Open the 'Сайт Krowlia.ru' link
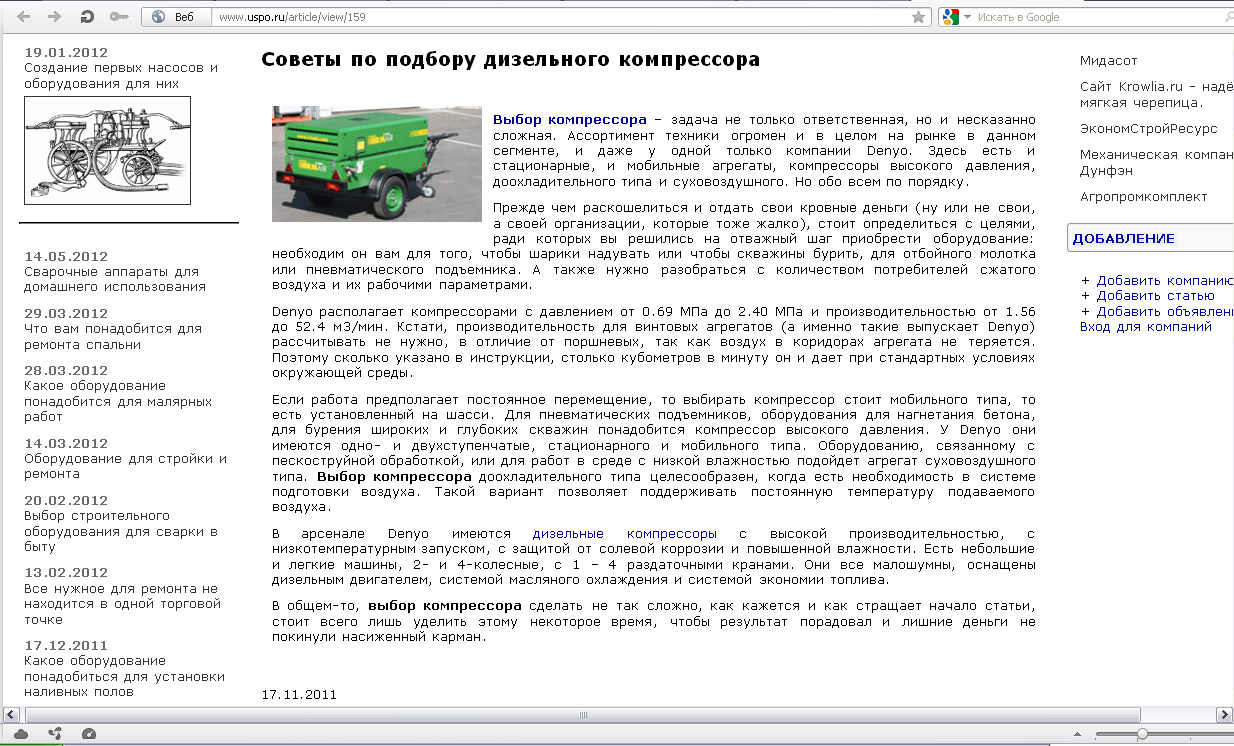1234x746 pixels. click(x=1156, y=94)
